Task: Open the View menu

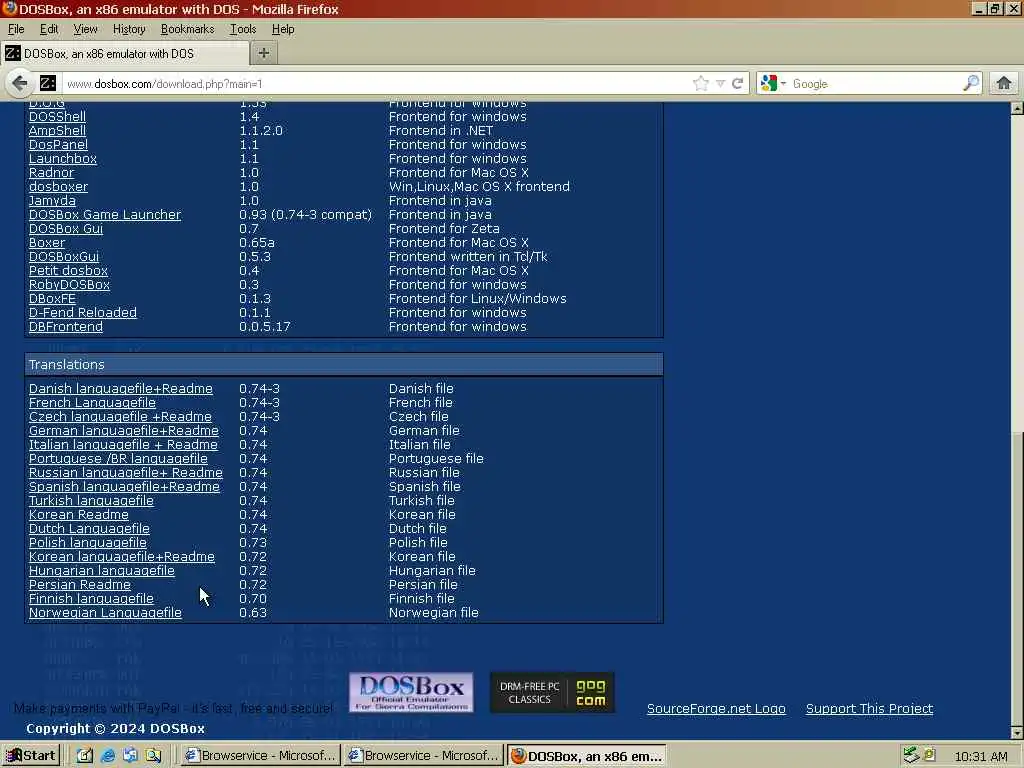Action: coord(85,29)
